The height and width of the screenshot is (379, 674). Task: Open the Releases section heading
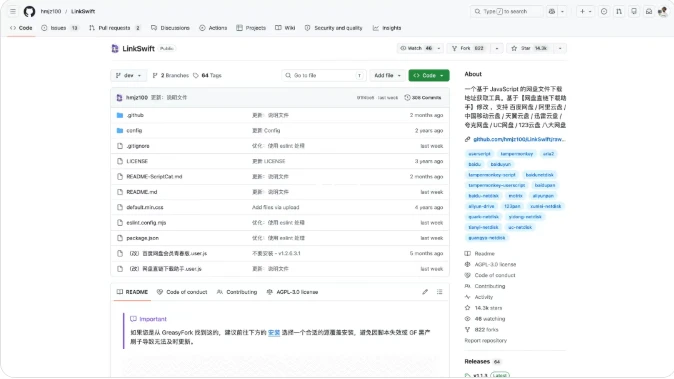pos(477,361)
